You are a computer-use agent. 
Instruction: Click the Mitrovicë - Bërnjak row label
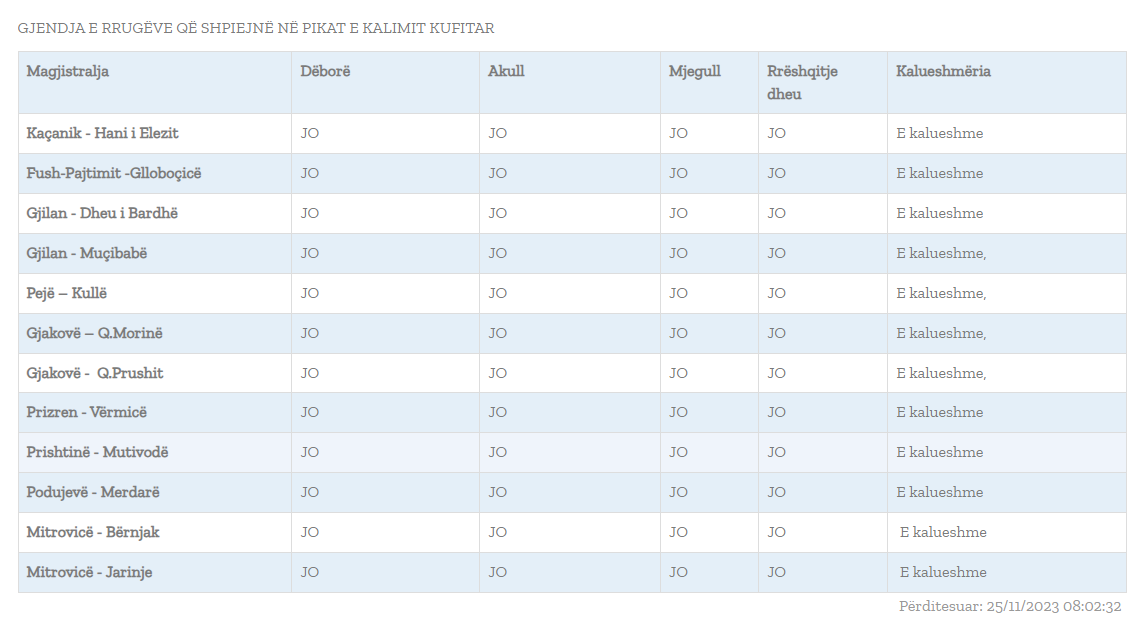(x=93, y=532)
